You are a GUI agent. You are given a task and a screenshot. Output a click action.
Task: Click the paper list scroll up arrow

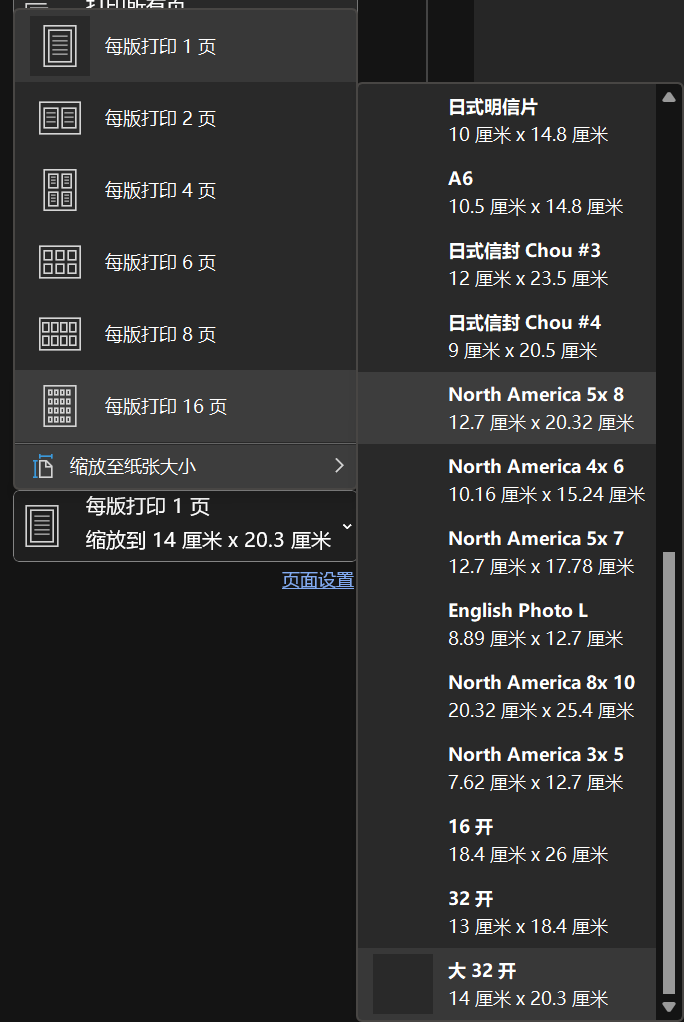tap(669, 96)
